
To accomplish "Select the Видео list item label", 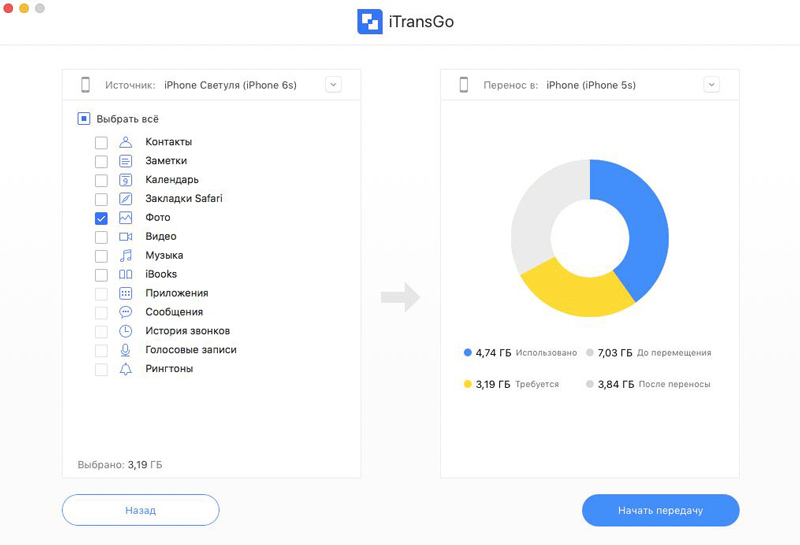I will coord(160,237).
